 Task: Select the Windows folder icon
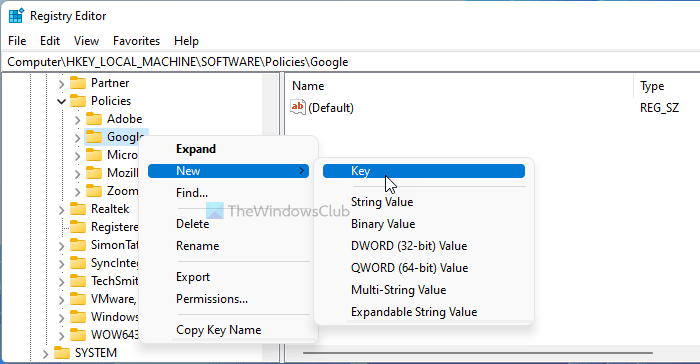coord(78,317)
